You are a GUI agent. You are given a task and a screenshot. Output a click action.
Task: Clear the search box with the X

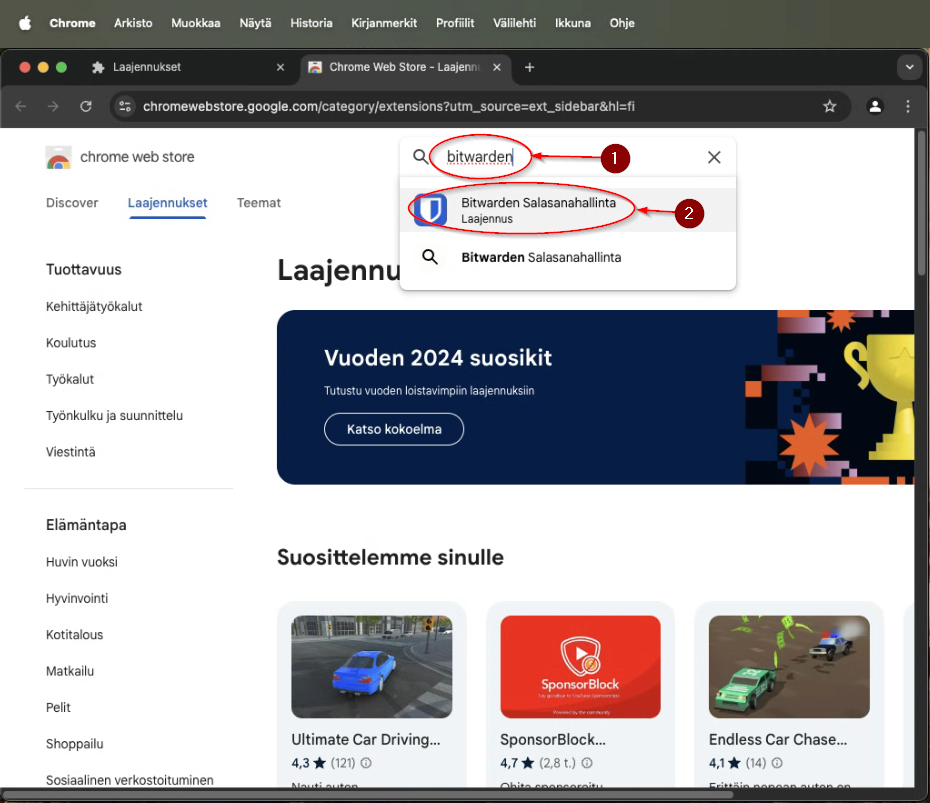pyautogui.click(x=714, y=157)
